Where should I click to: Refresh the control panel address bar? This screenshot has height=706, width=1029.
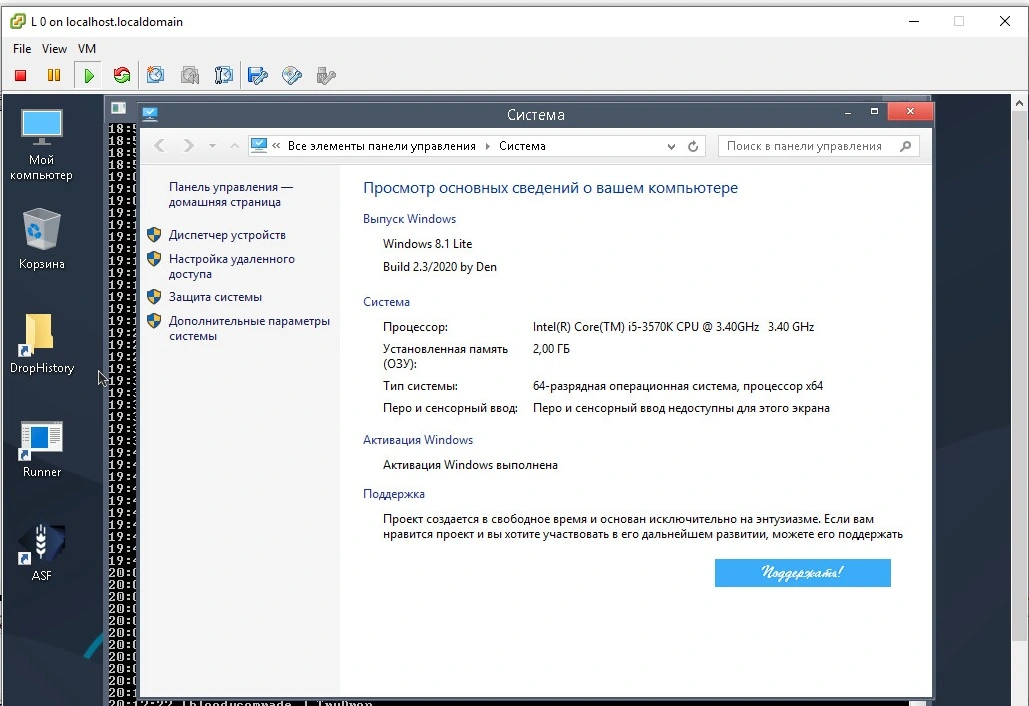[693, 146]
